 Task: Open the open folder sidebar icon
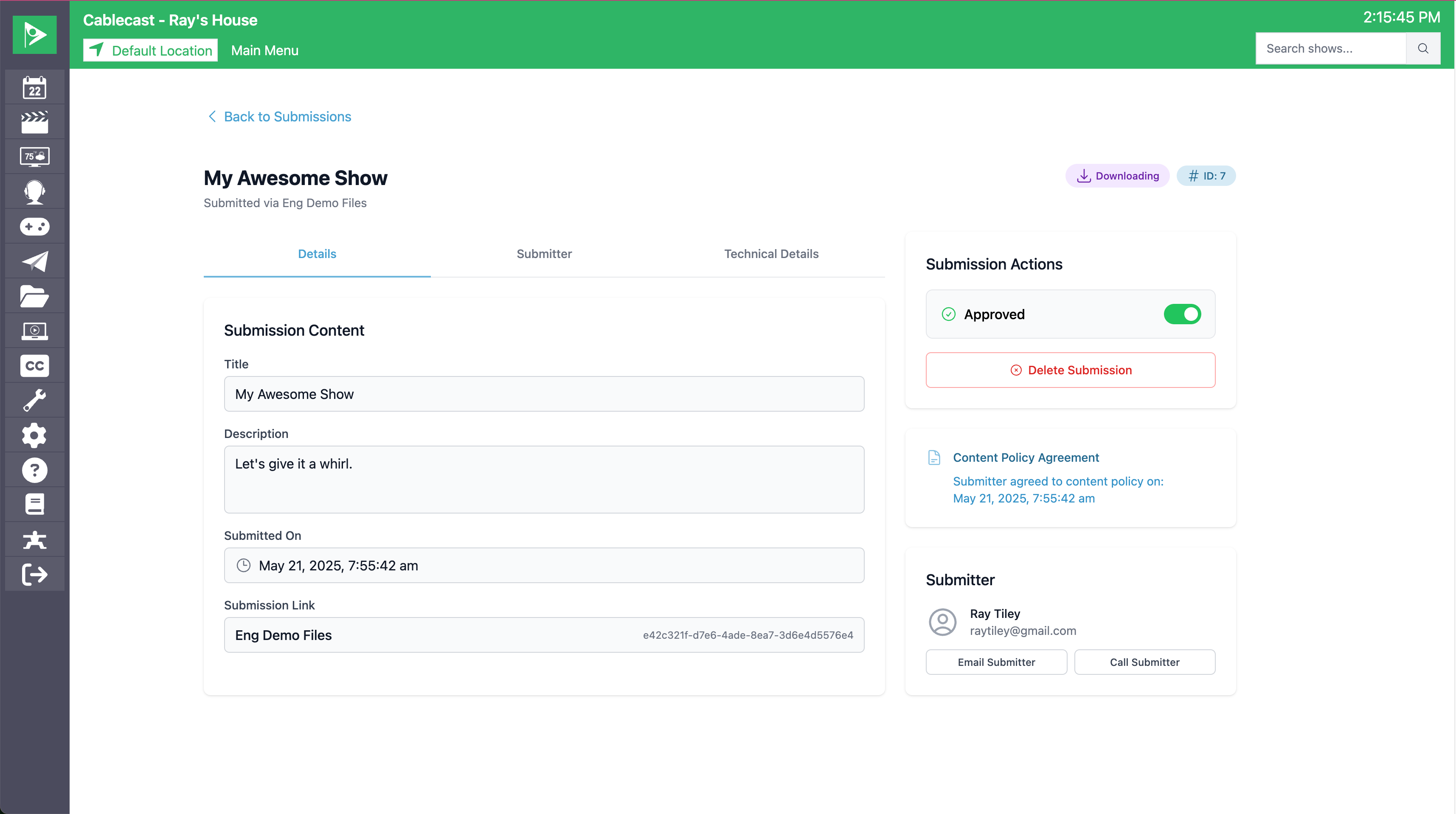34,296
